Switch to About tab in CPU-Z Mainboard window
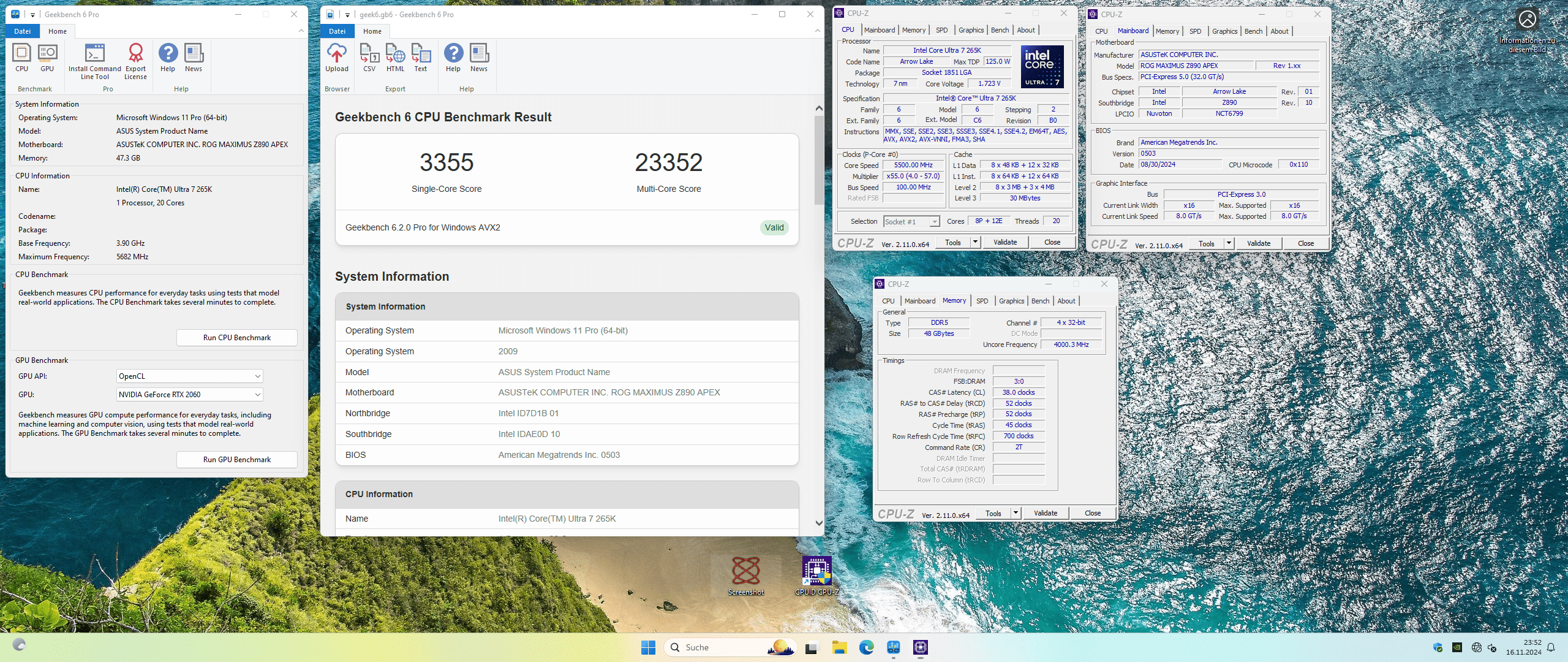1568x662 pixels. pos(1279,31)
